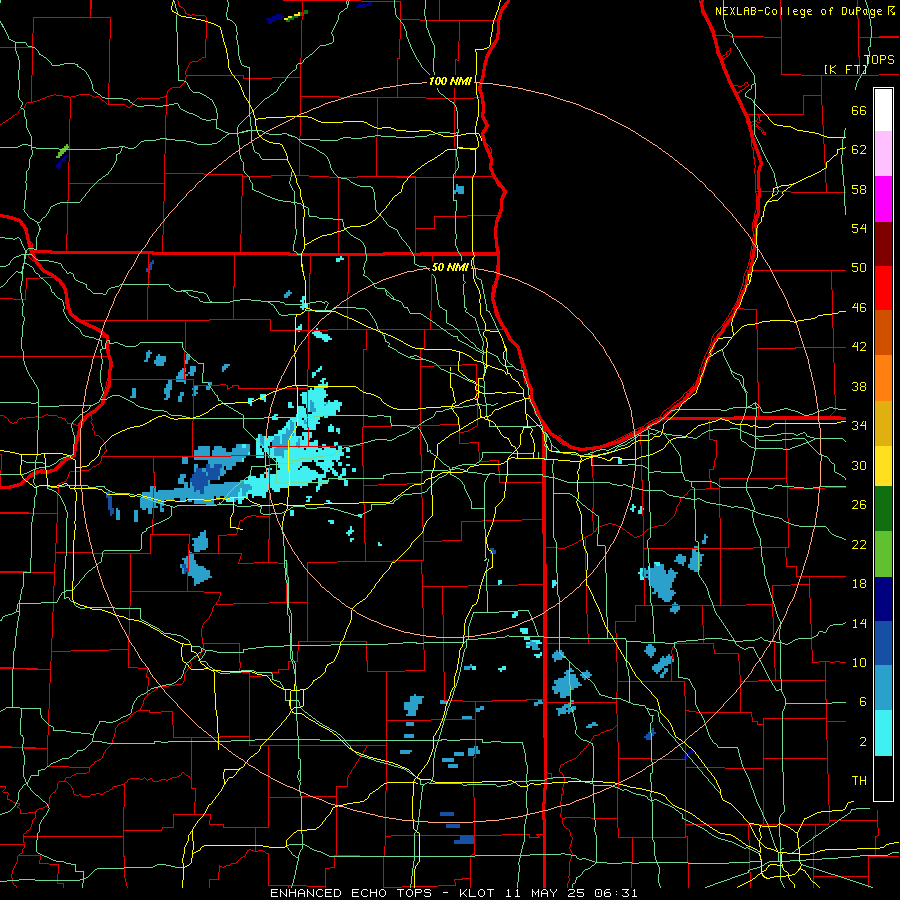Click the white swatch in the tops legend
This screenshot has height=900, width=900.
tap(883, 110)
